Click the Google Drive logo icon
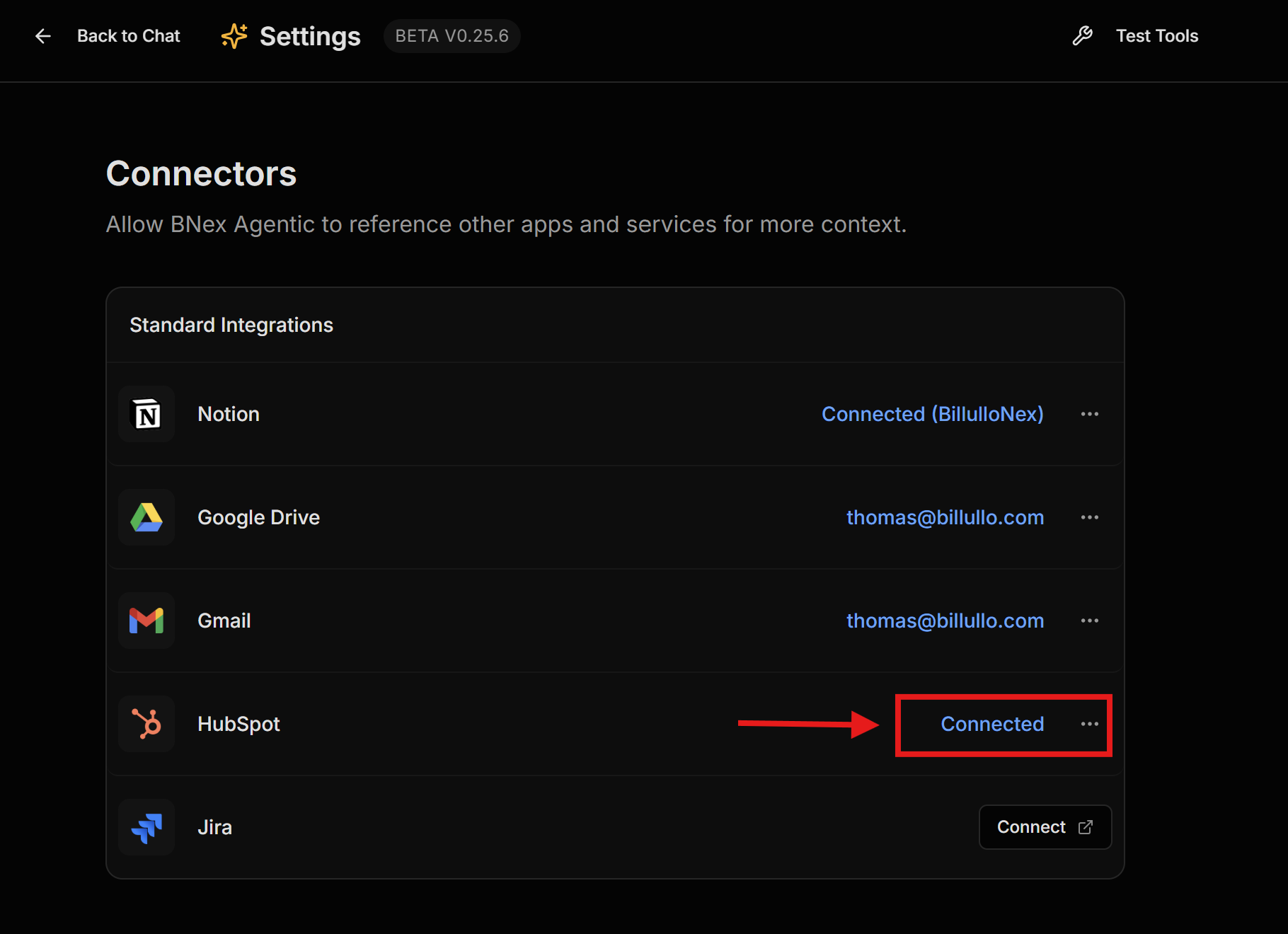Screen dimensions: 1288x934 146,517
